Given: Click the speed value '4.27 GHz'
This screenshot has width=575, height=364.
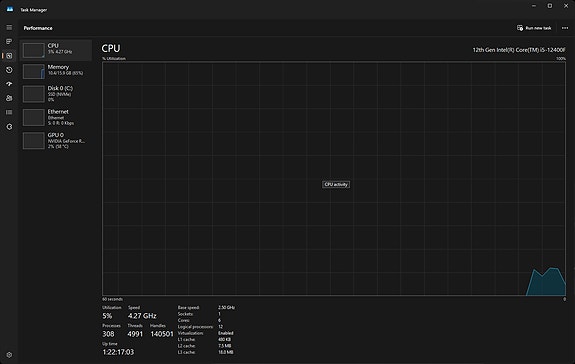Looking at the screenshot, I should (x=142, y=316).
